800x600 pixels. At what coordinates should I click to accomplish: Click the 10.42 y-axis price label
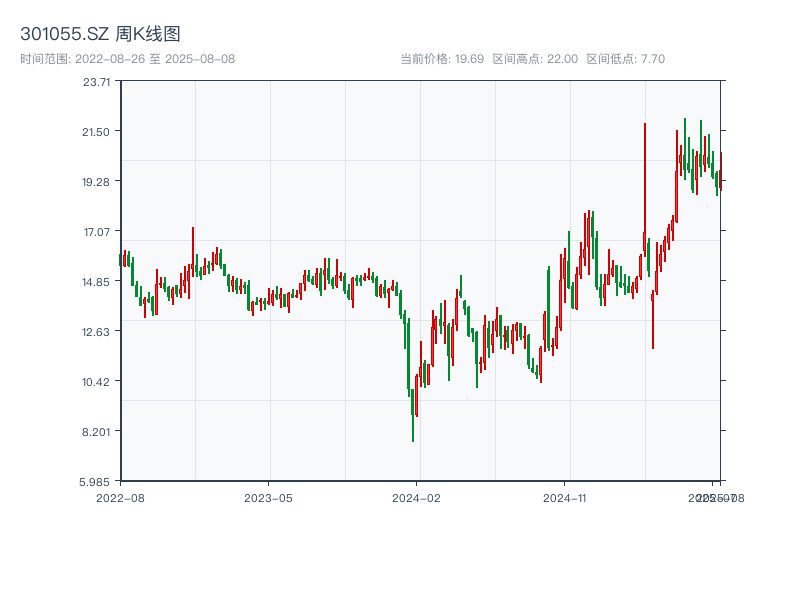(97, 381)
